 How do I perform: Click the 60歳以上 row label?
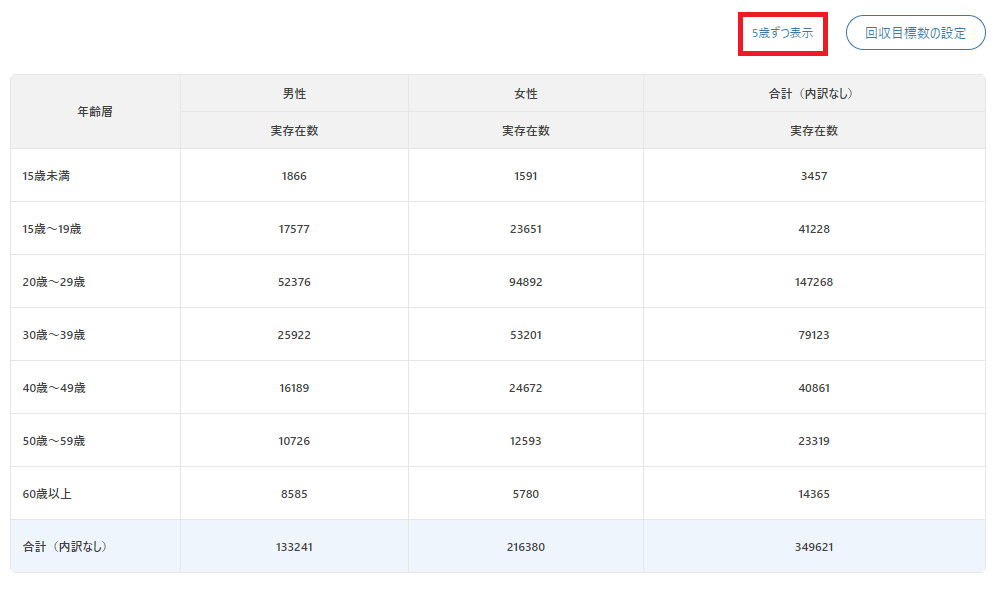[47, 494]
